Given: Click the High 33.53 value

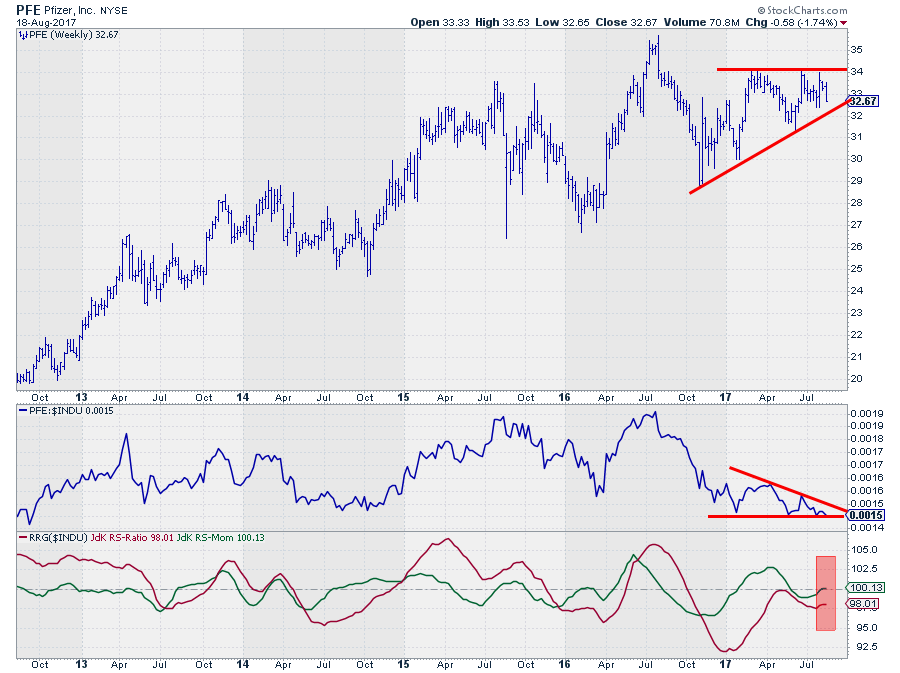Looking at the screenshot, I should (502, 22).
